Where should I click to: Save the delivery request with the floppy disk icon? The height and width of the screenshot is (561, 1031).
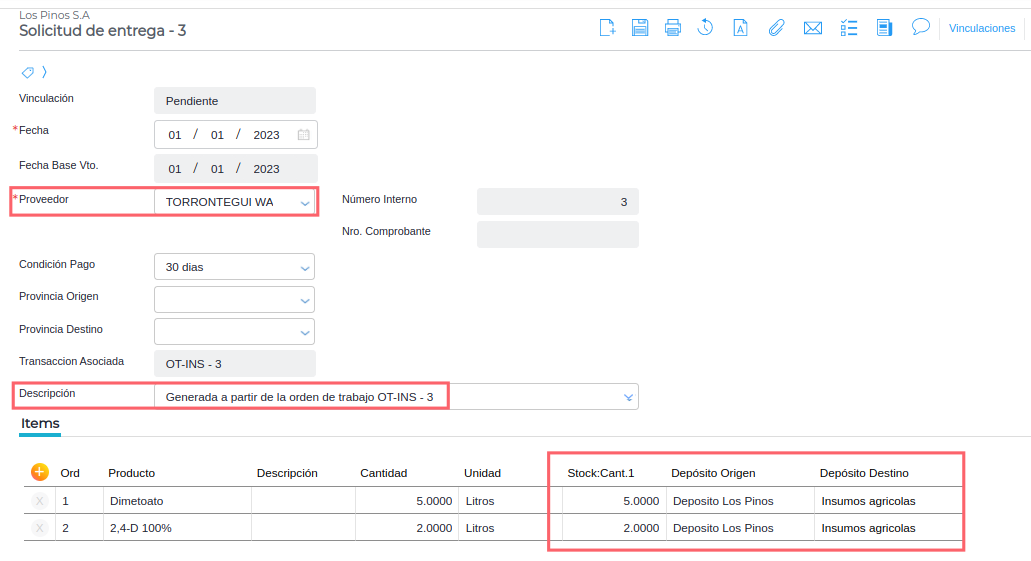pos(640,28)
